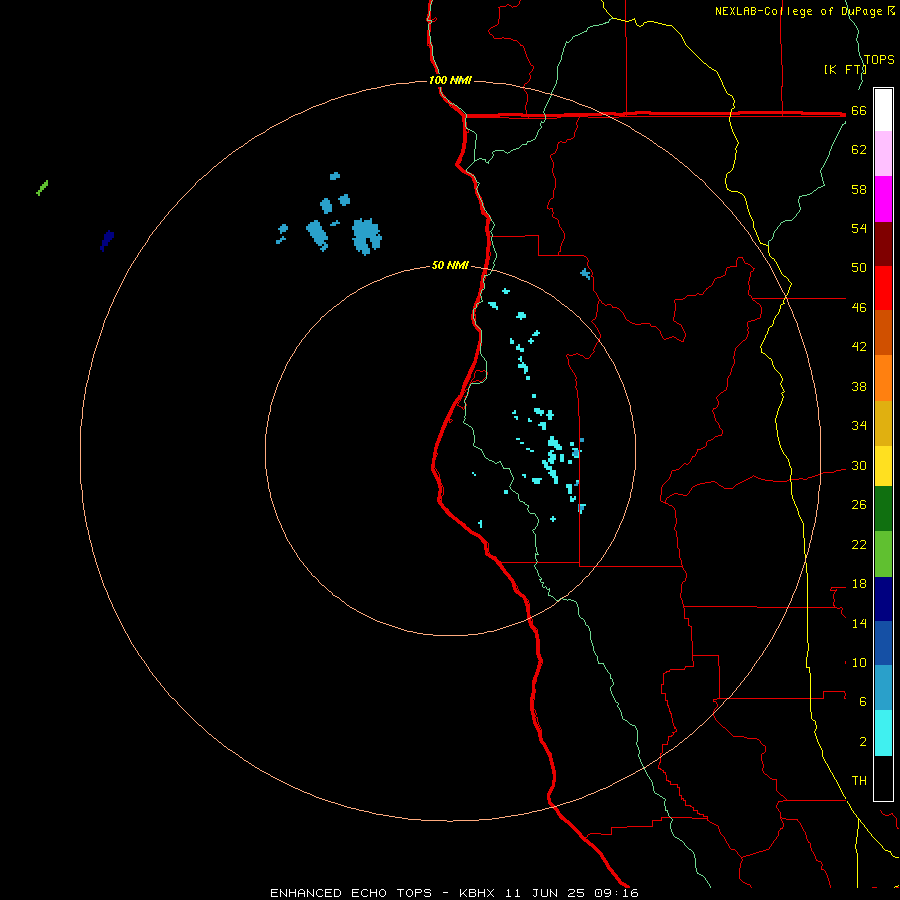Select the bright red legend swatch
This screenshot has width=900, height=900.
[x=883, y=288]
